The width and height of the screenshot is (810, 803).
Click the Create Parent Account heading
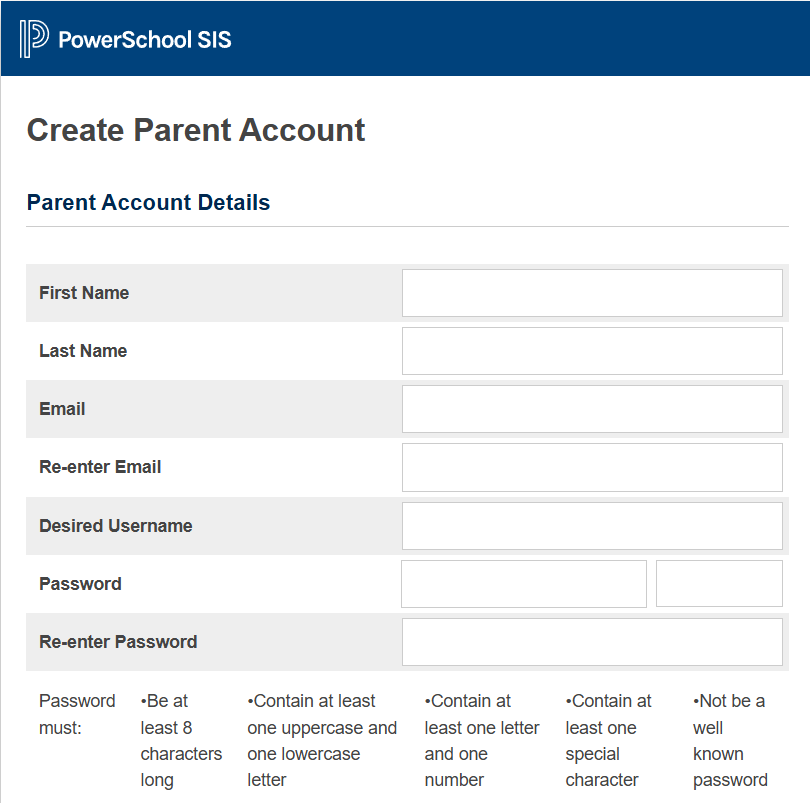195,130
